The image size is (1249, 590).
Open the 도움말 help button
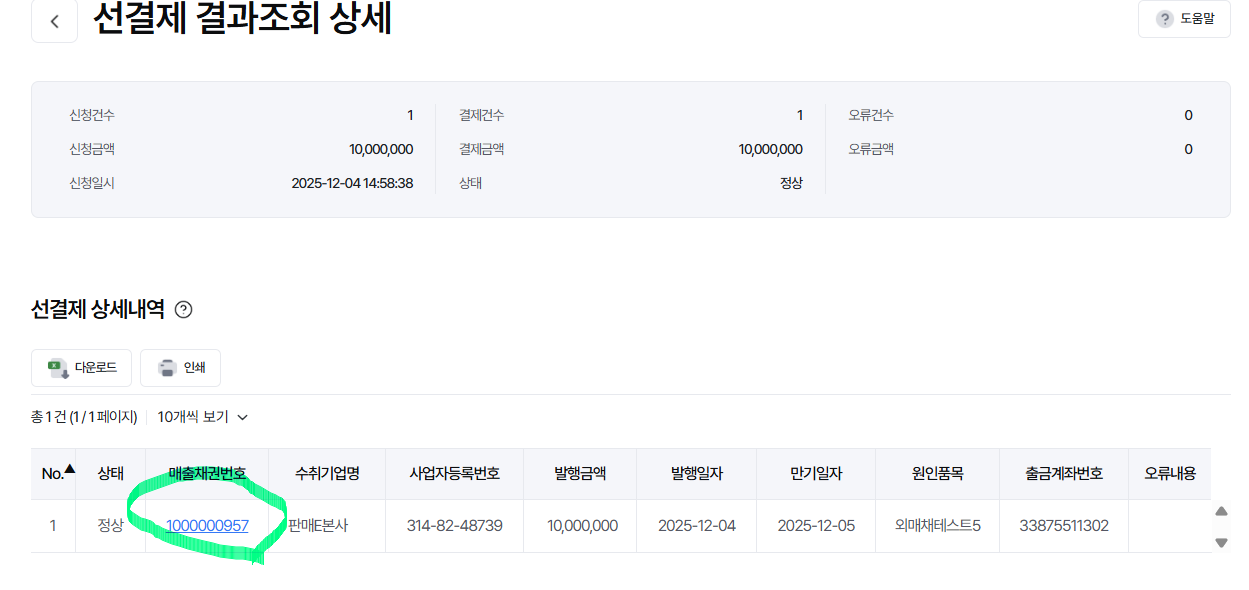tap(1184, 19)
